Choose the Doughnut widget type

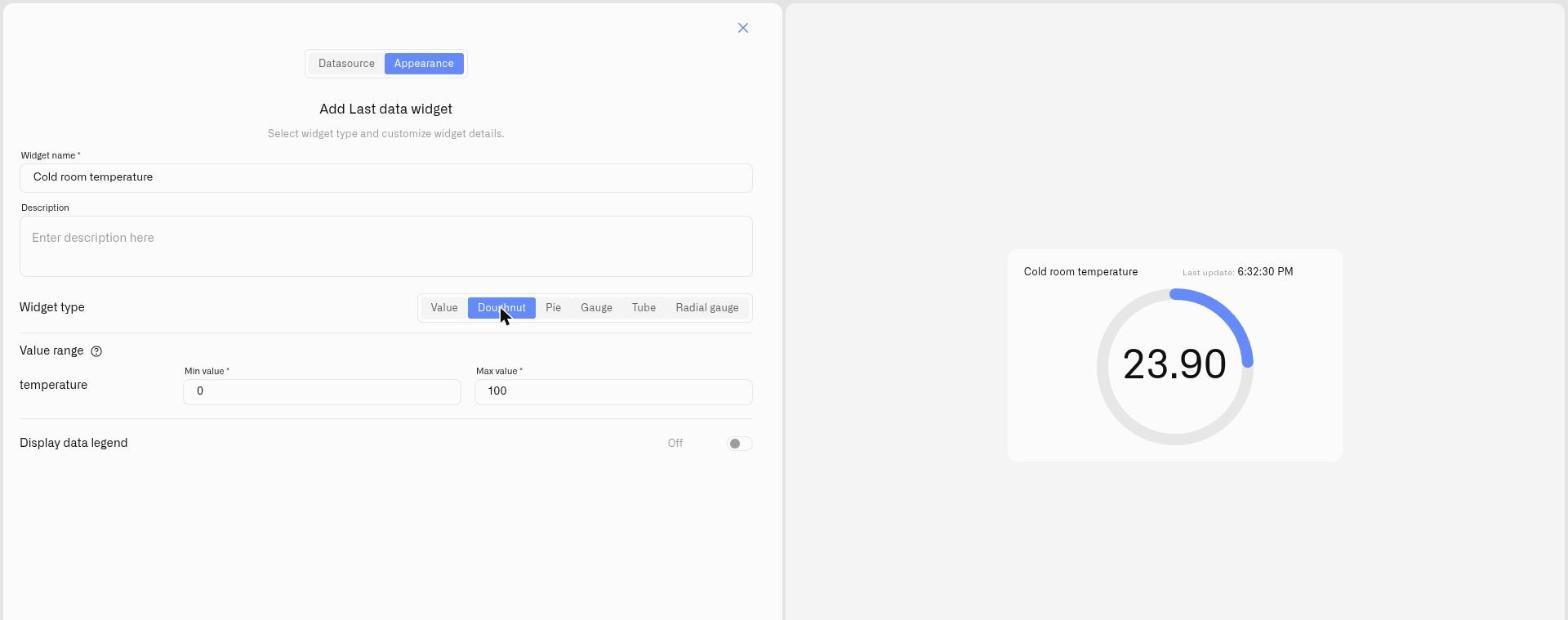pyautogui.click(x=502, y=308)
